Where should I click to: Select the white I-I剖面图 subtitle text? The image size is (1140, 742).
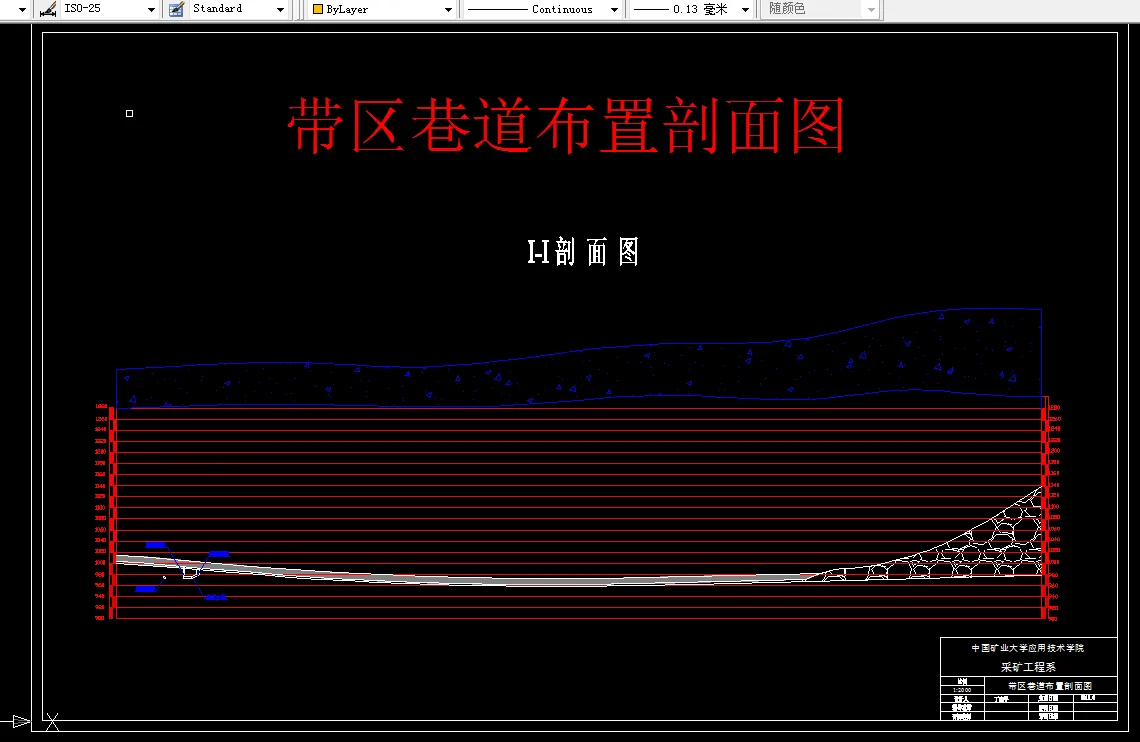point(583,251)
